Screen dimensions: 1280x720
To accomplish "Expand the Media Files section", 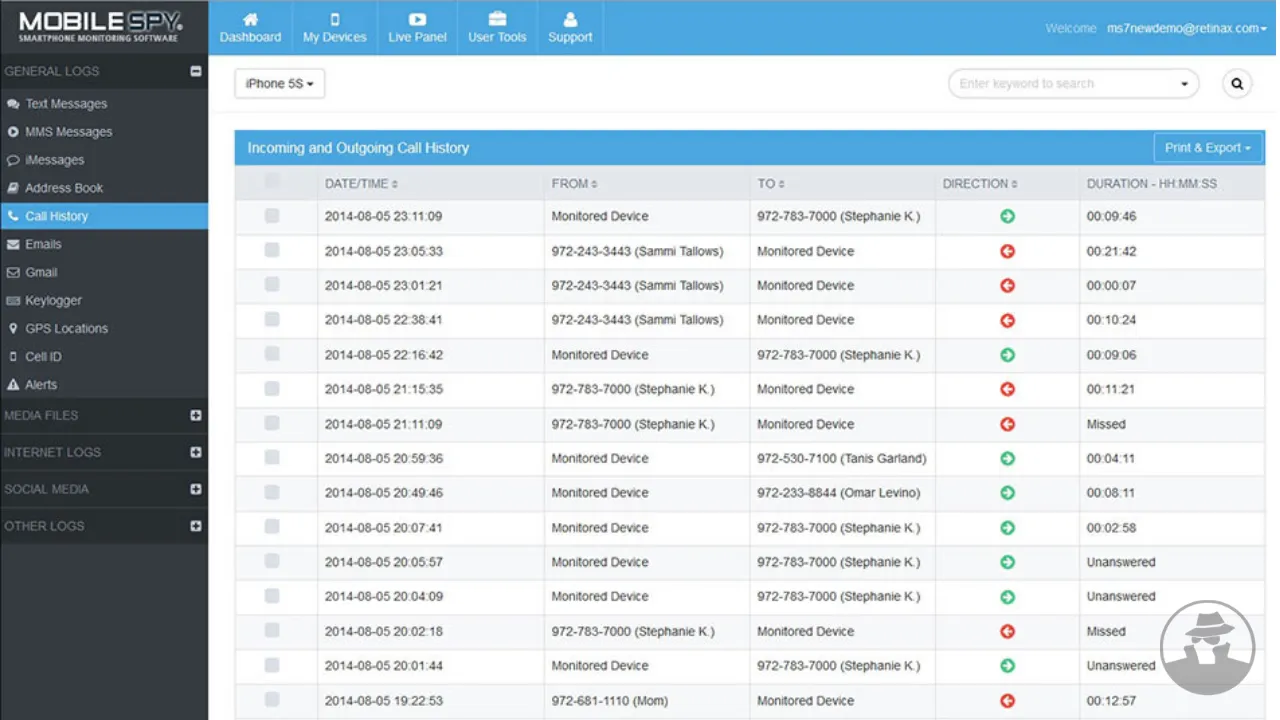I will point(196,415).
